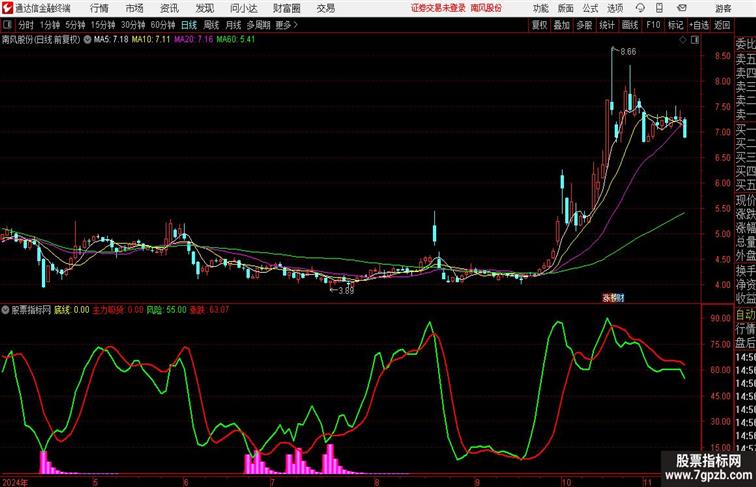The image size is (756, 487).
Task: Click the 统计 statistics button
Action: point(607,25)
